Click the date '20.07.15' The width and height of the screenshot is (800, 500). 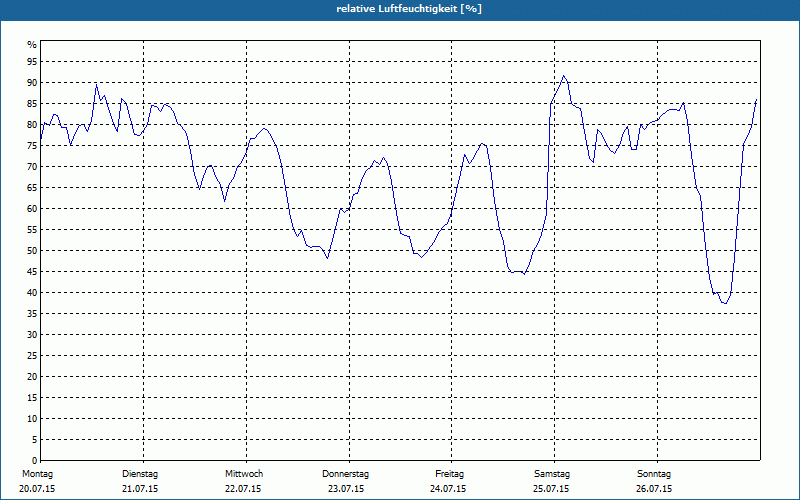pyautogui.click(x=37, y=489)
